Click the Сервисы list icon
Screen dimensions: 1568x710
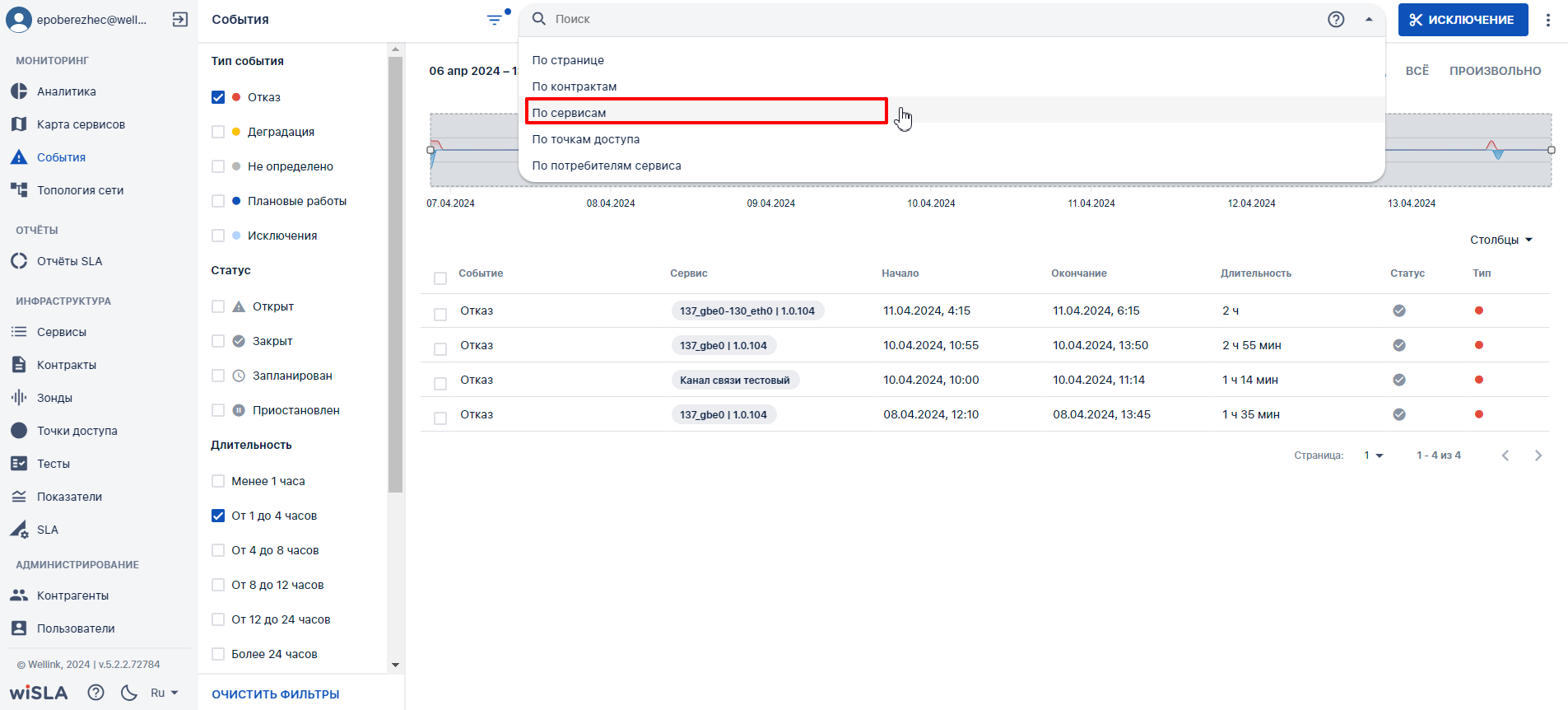click(19, 332)
